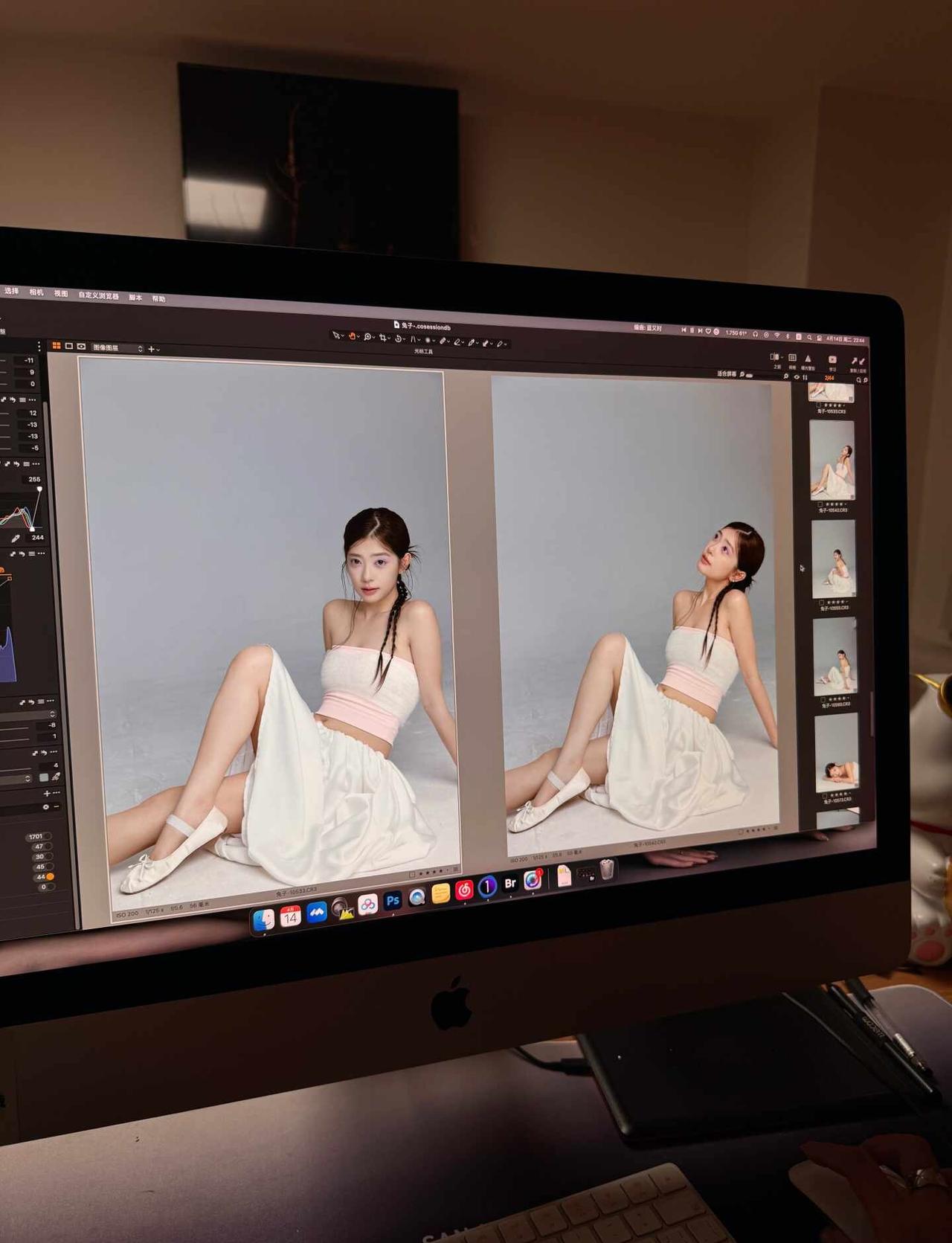The image size is (952, 1243).
Task: Click the exposure warning triangle icon
Action: pyautogui.click(x=808, y=359)
